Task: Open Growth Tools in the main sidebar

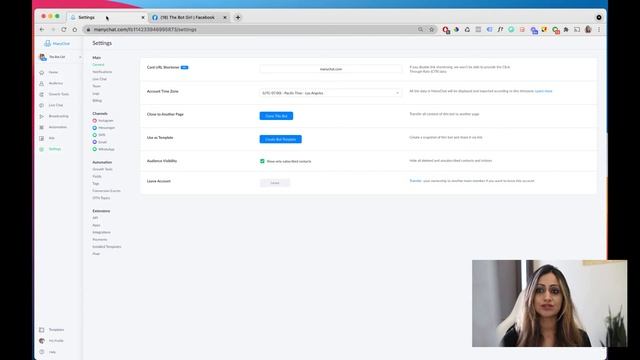Action: [x=58, y=94]
